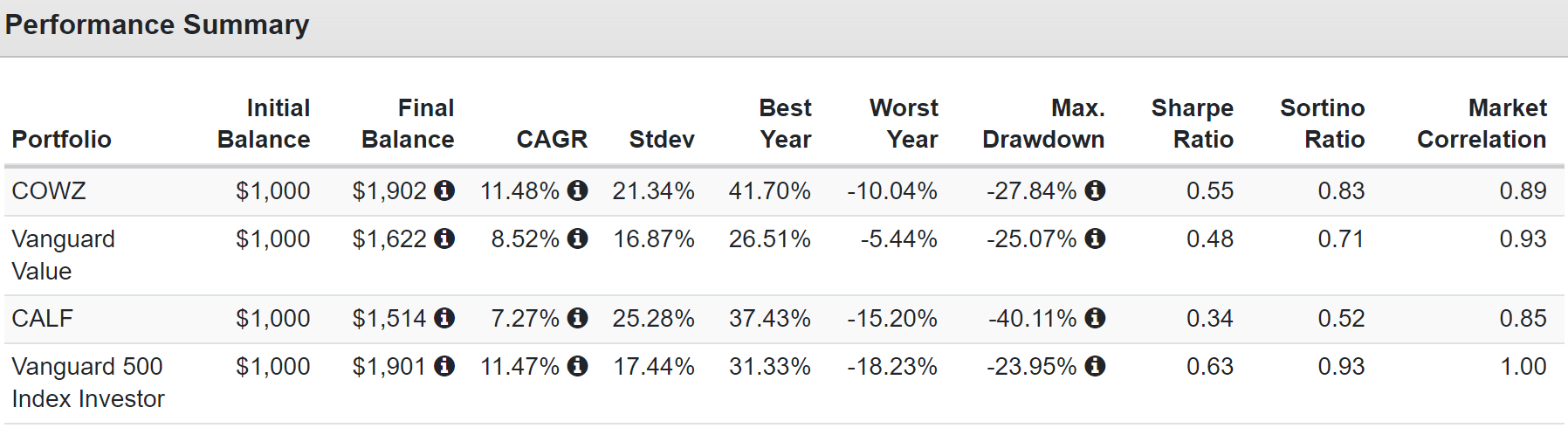The width and height of the screenshot is (1568, 435).
Task: Open info icon beside Vanguard 500 $1,901 balance
Action: click(x=444, y=366)
